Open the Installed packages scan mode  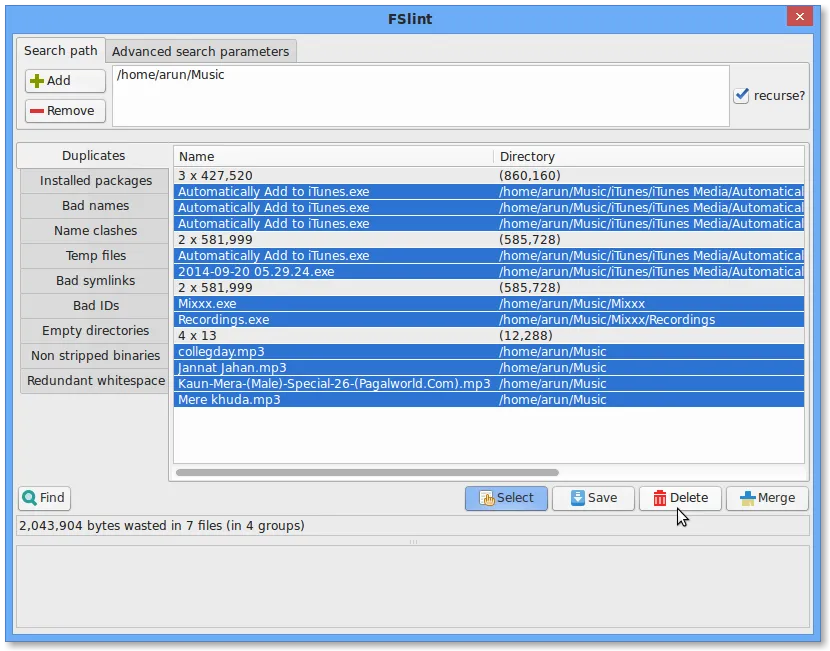(94, 180)
